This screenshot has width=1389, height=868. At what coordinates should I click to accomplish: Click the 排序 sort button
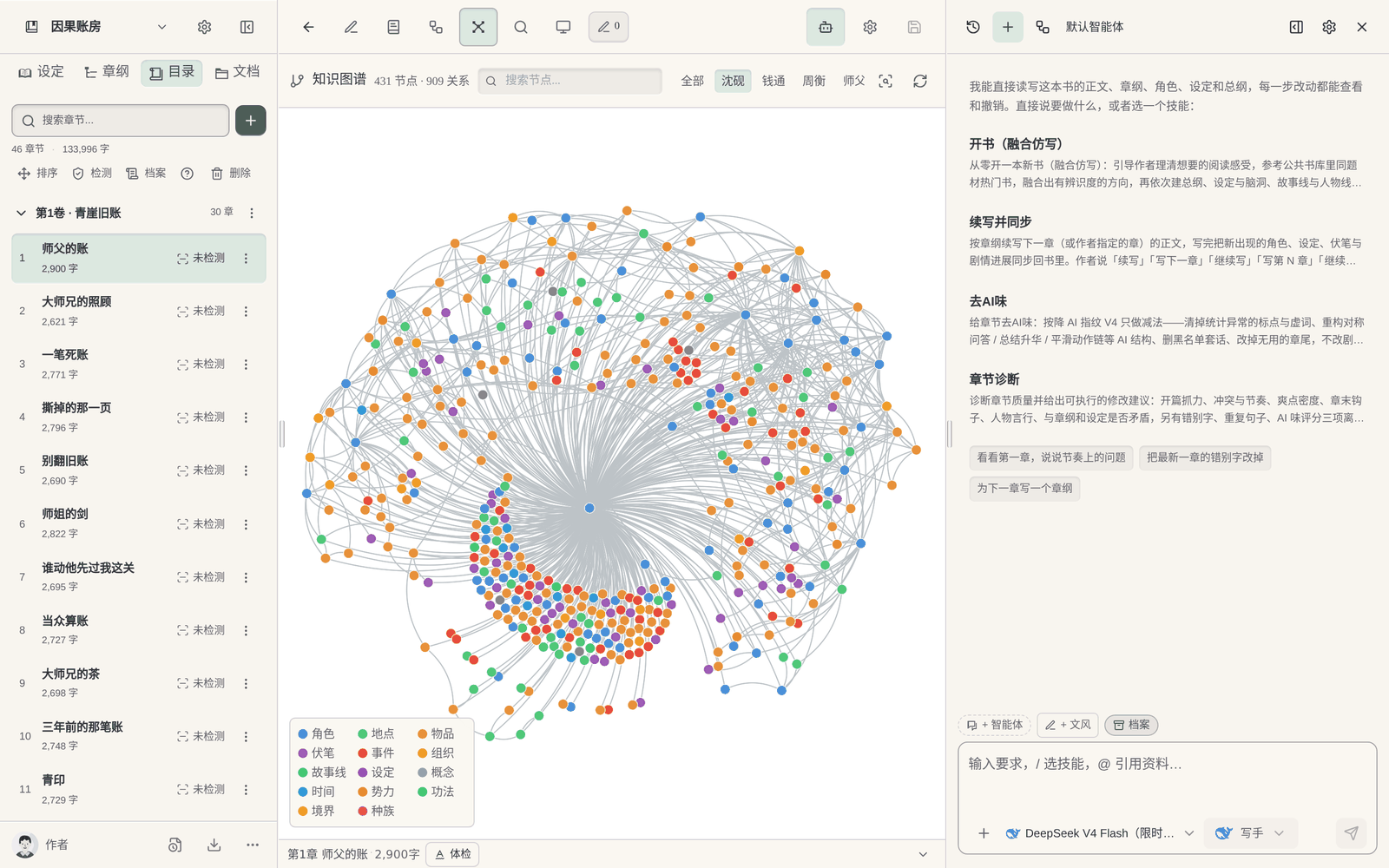pos(37,174)
